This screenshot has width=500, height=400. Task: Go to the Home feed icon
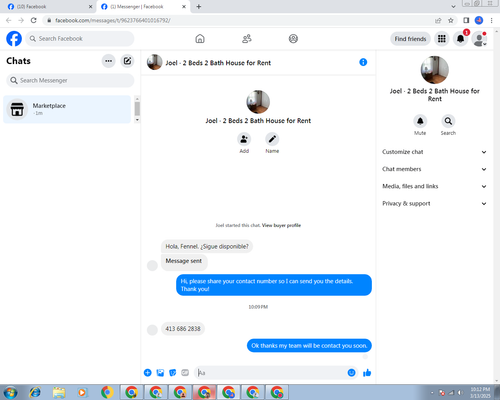click(200, 39)
